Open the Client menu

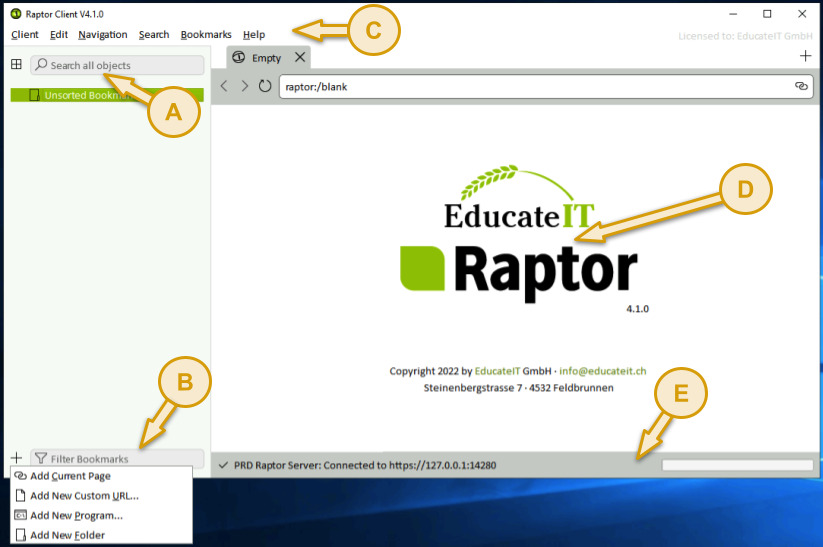25,35
